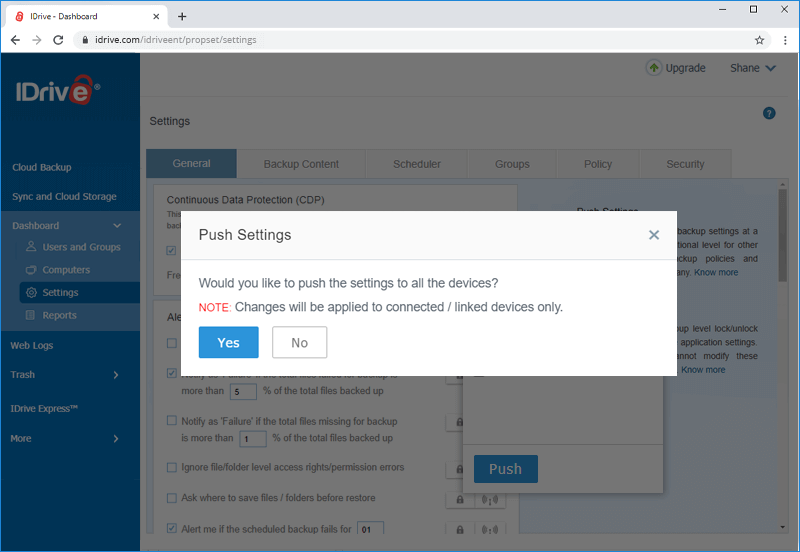Toggle the first Alerts section checkbox
This screenshot has width=800, height=552.
tap(172, 343)
